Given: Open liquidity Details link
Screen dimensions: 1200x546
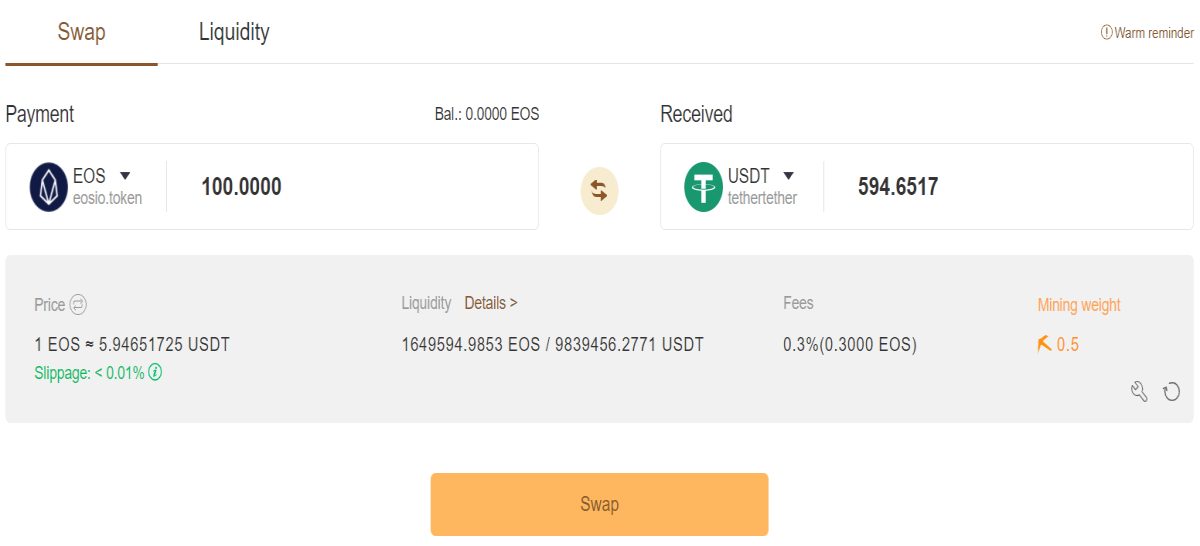Looking at the screenshot, I should tap(491, 303).
